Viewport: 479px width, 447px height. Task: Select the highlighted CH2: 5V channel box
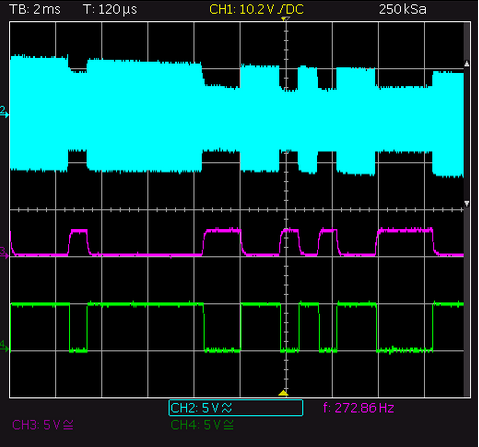click(236, 408)
